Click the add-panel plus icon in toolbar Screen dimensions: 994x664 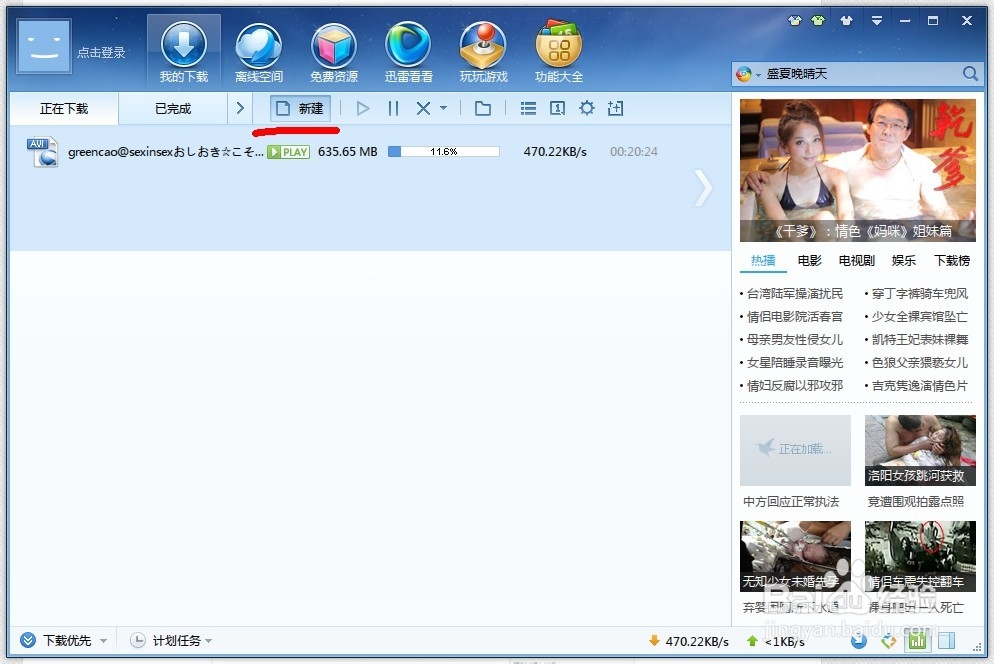pos(616,108)
